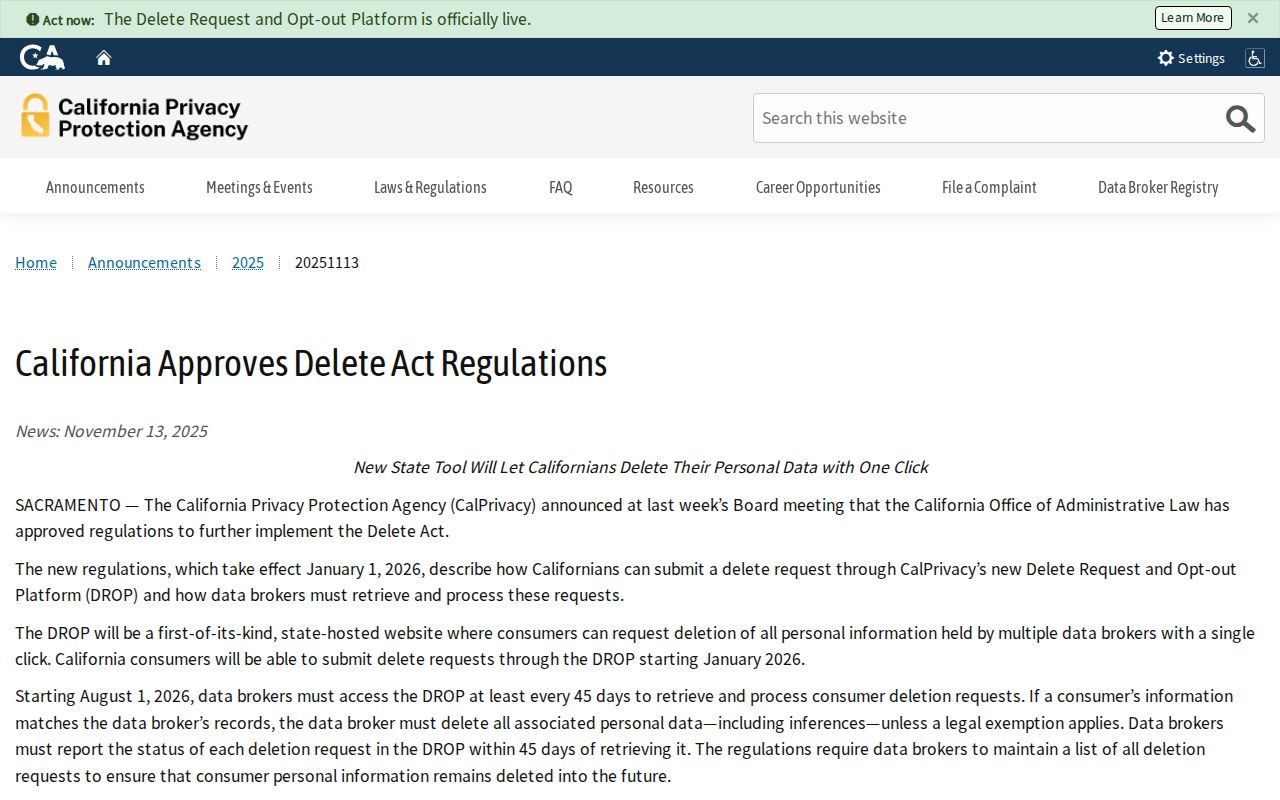Click the Learn More button in banner

click(x=1193, y=18)
